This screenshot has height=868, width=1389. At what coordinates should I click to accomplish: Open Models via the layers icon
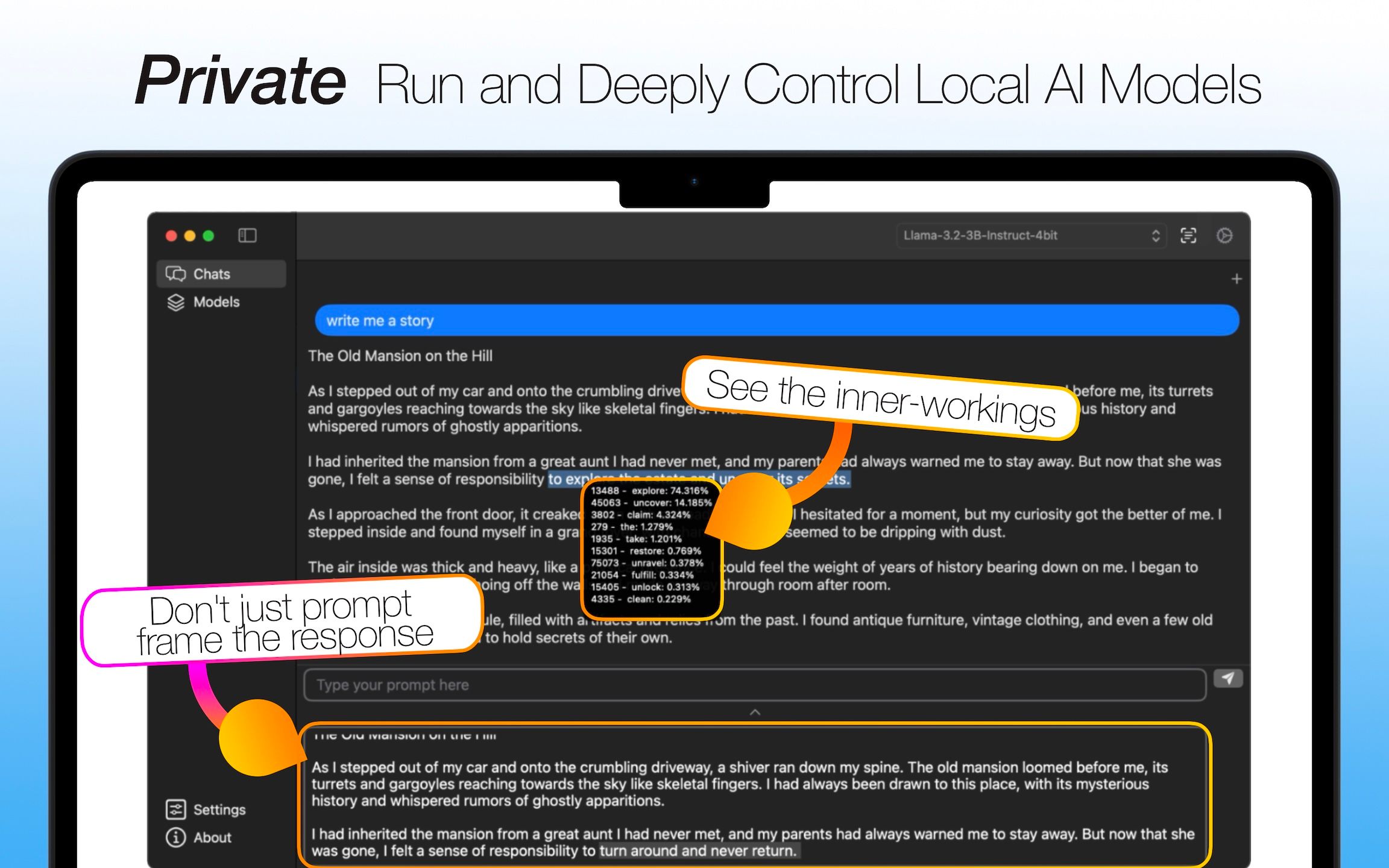[175, 302]
